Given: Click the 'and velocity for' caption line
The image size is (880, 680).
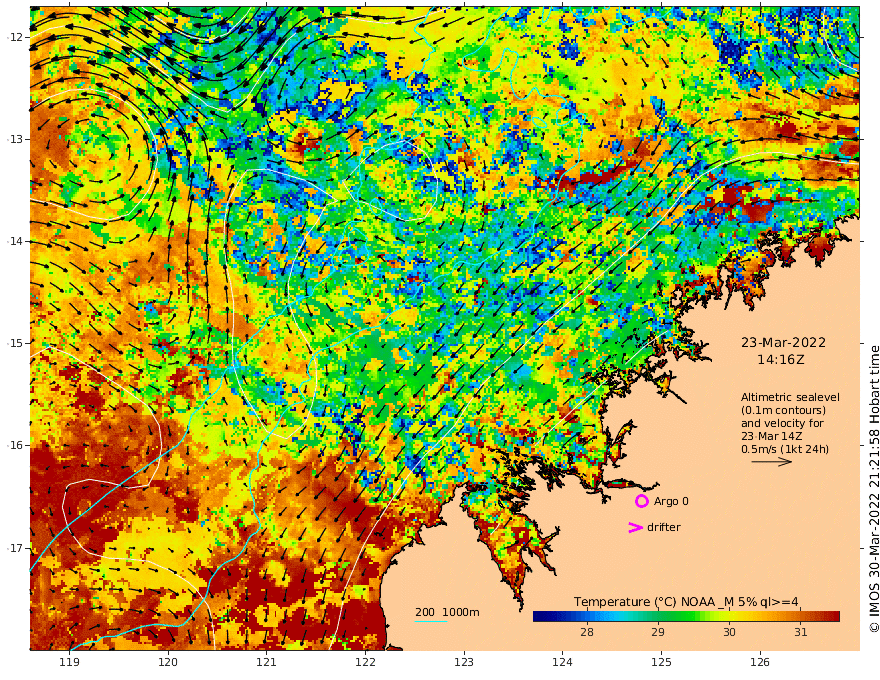Looking at the screenshot, I should point(782,423).
